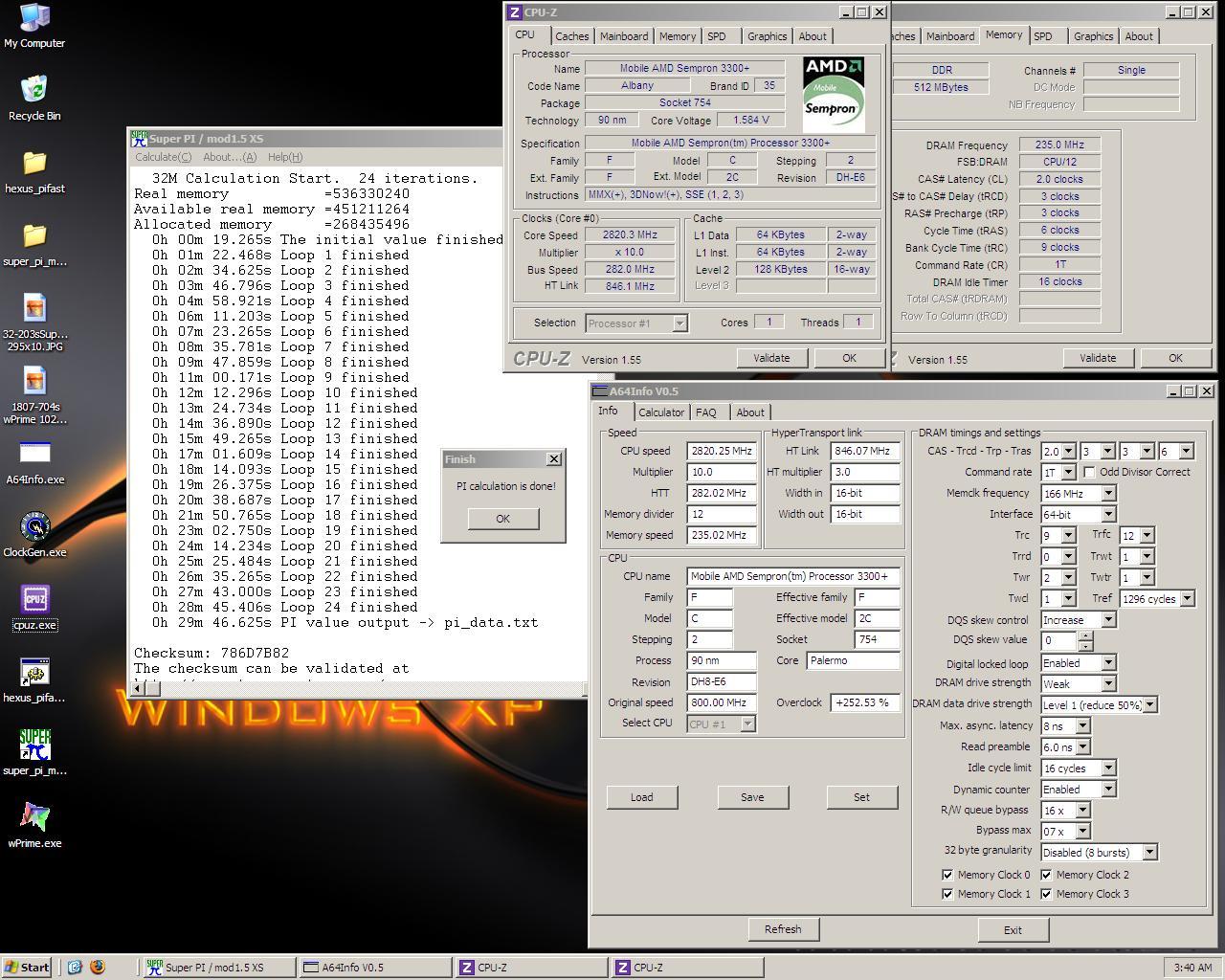Launch Internet Explorer from the quick launch bar
The image size is (1225, 980).
tap(75, 967)
